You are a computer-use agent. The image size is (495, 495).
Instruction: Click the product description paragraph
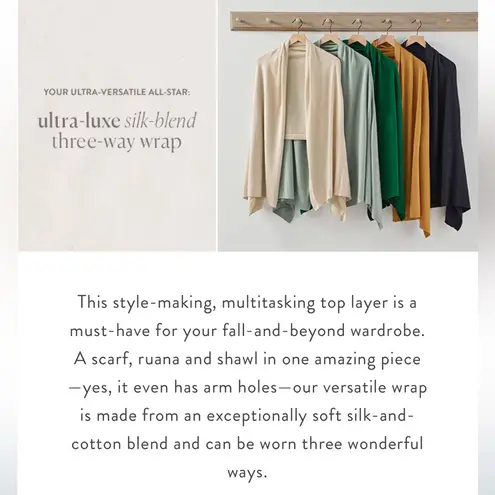tap(248, 387)
